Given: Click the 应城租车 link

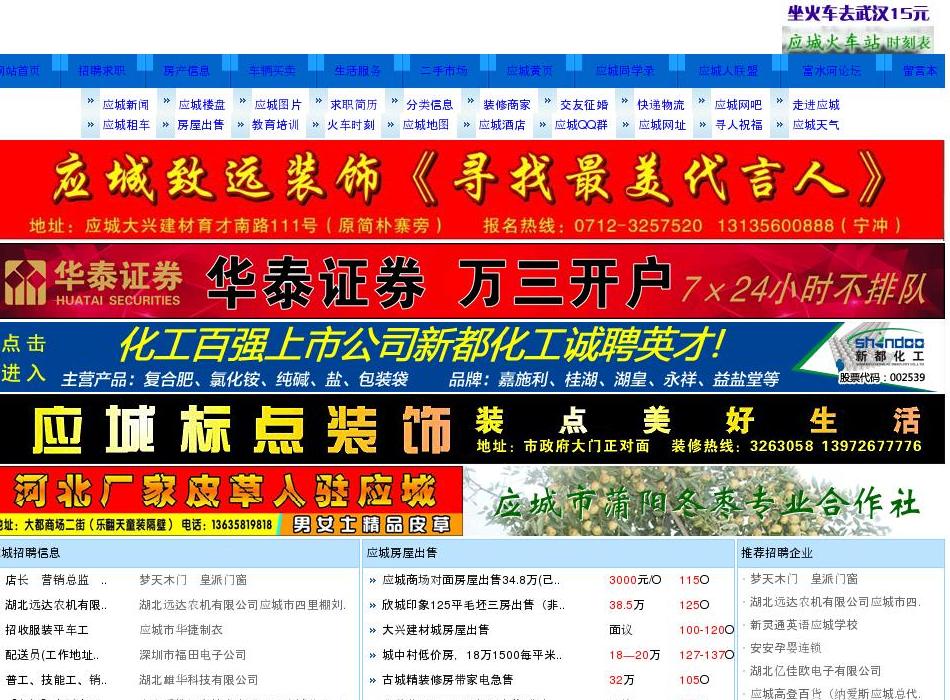Looking at the screenshot, I should coord(126,125).
